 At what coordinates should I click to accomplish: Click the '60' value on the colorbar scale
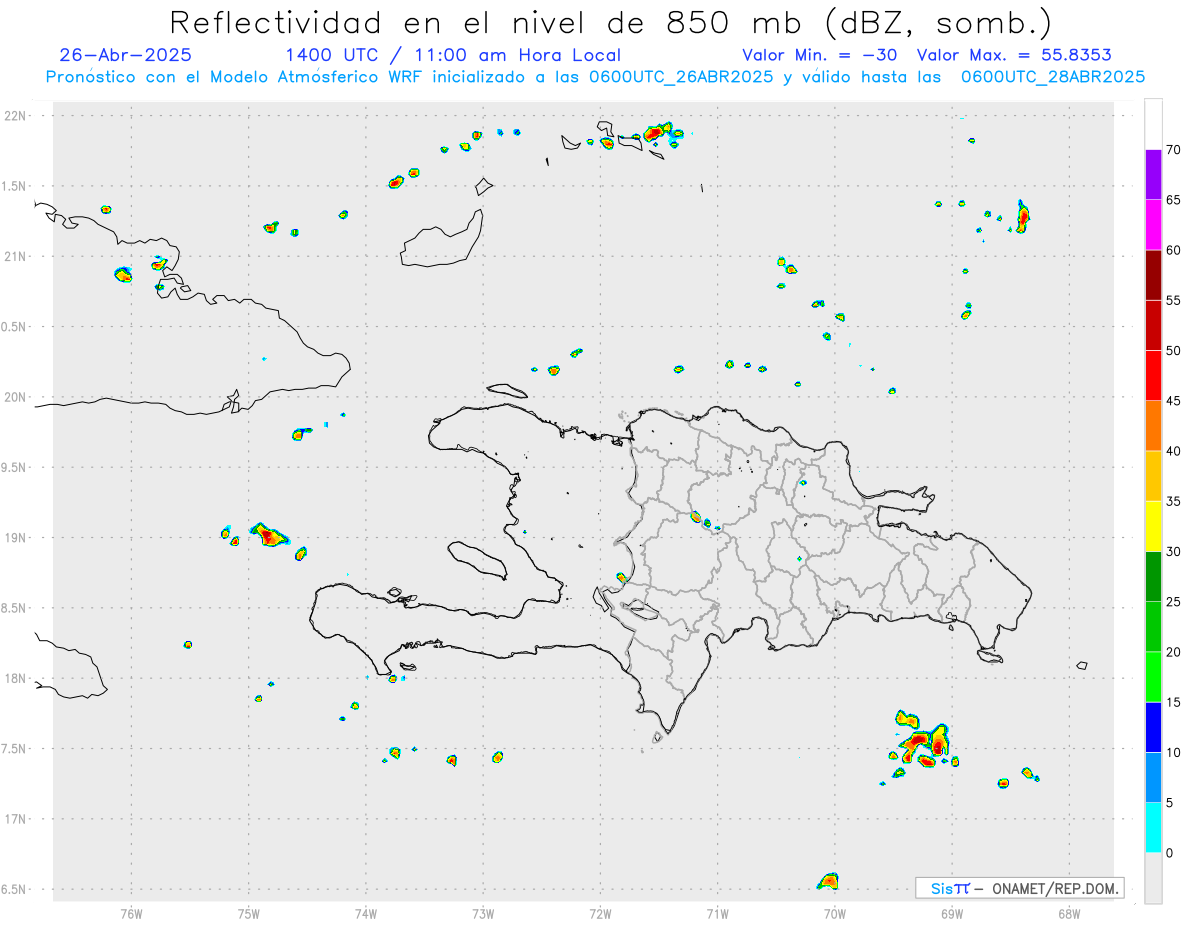pos(1174,250)
